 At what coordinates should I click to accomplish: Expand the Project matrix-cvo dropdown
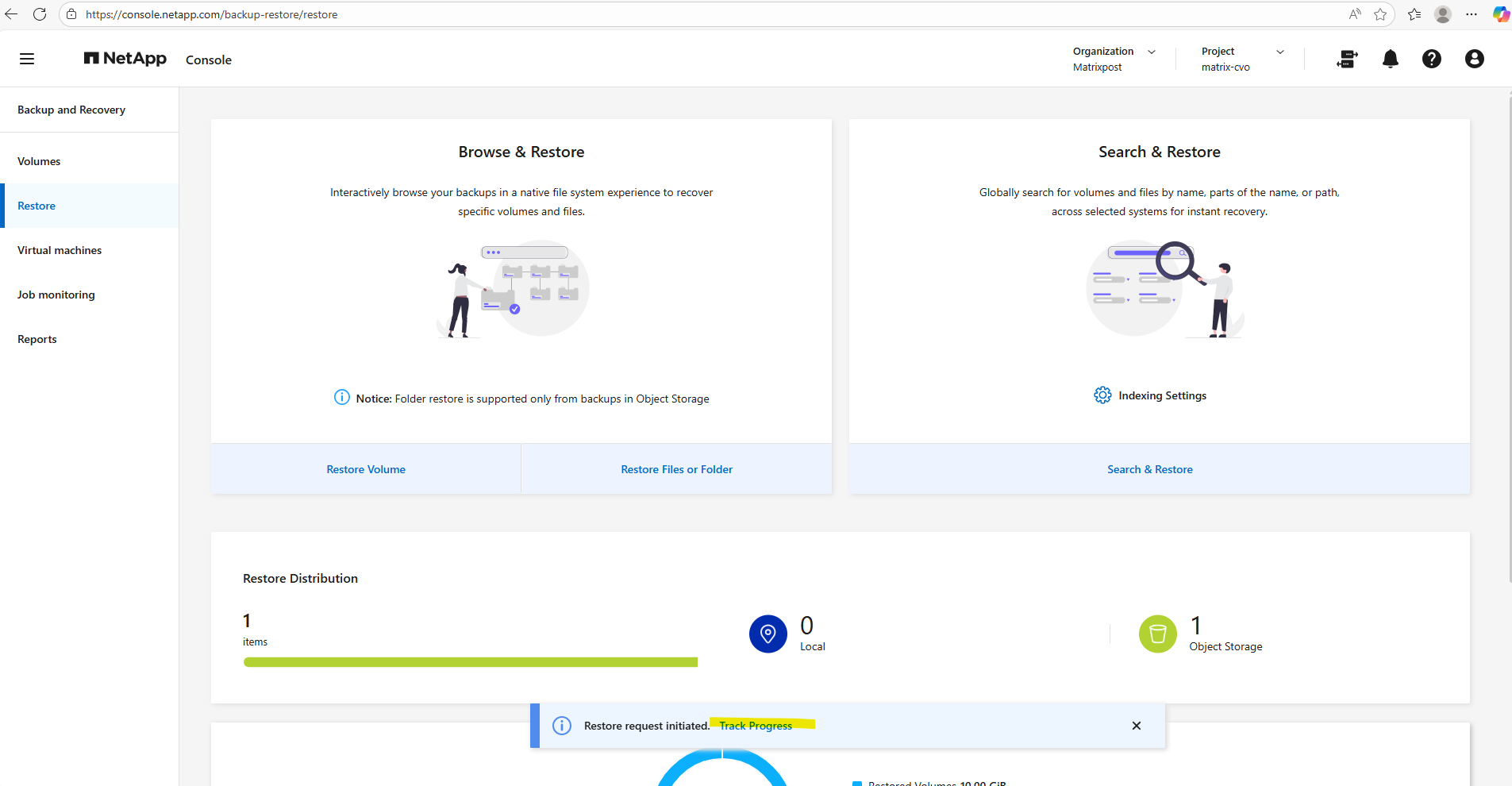[1279, 52]
